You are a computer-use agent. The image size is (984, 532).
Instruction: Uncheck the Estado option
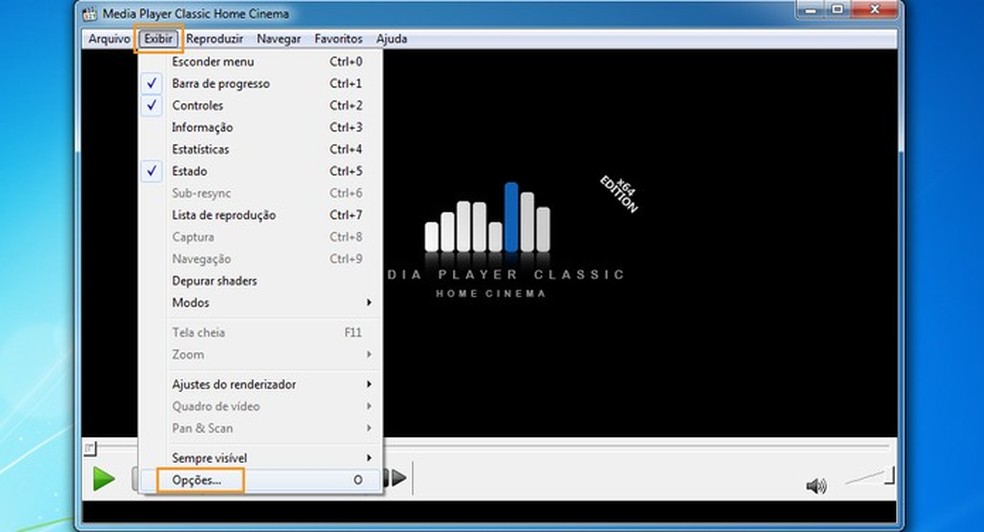pos(260,171)
